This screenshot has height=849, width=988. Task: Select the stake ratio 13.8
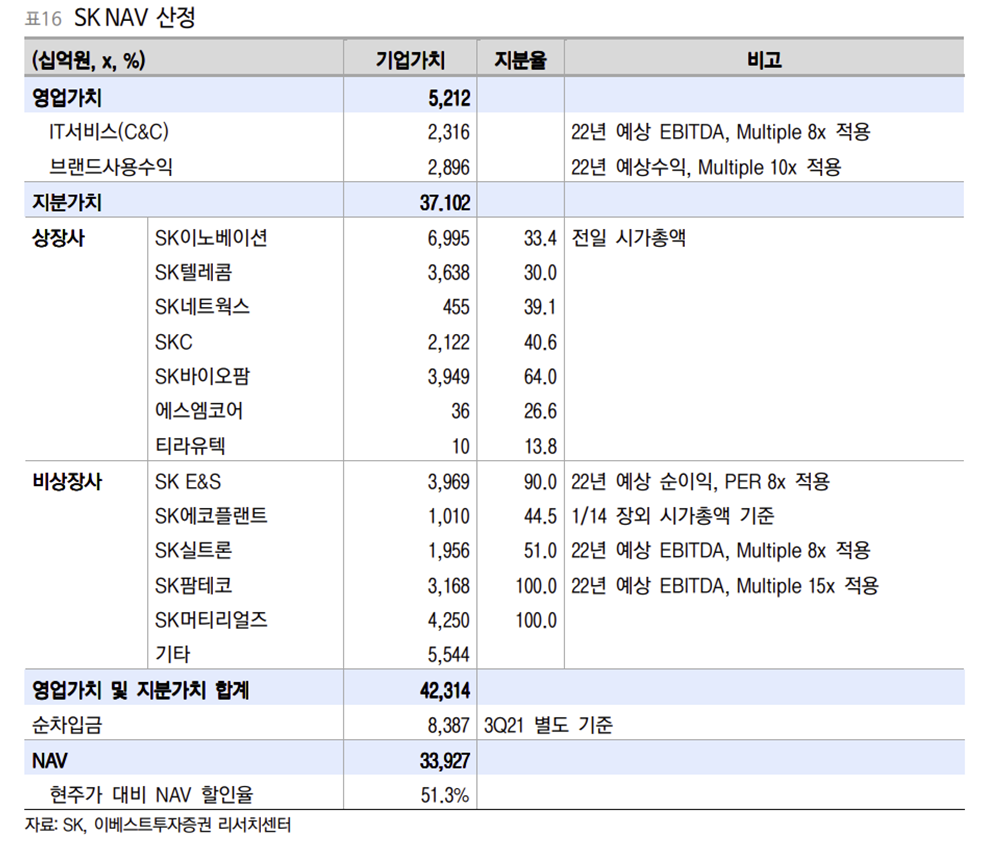tap(541, 446)
